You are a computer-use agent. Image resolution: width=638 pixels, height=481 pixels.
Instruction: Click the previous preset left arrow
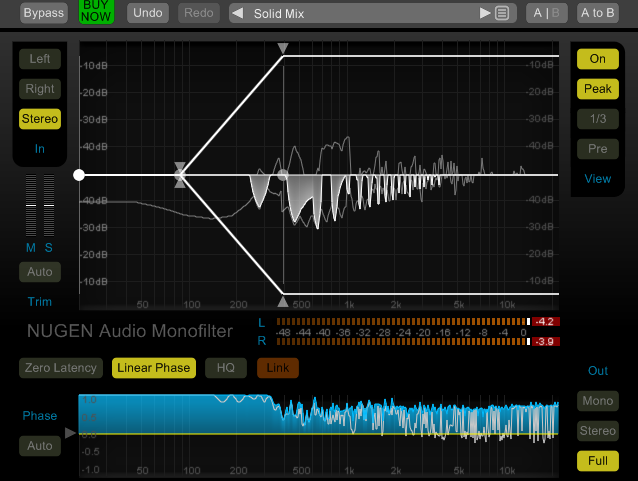tap(238, 13)
